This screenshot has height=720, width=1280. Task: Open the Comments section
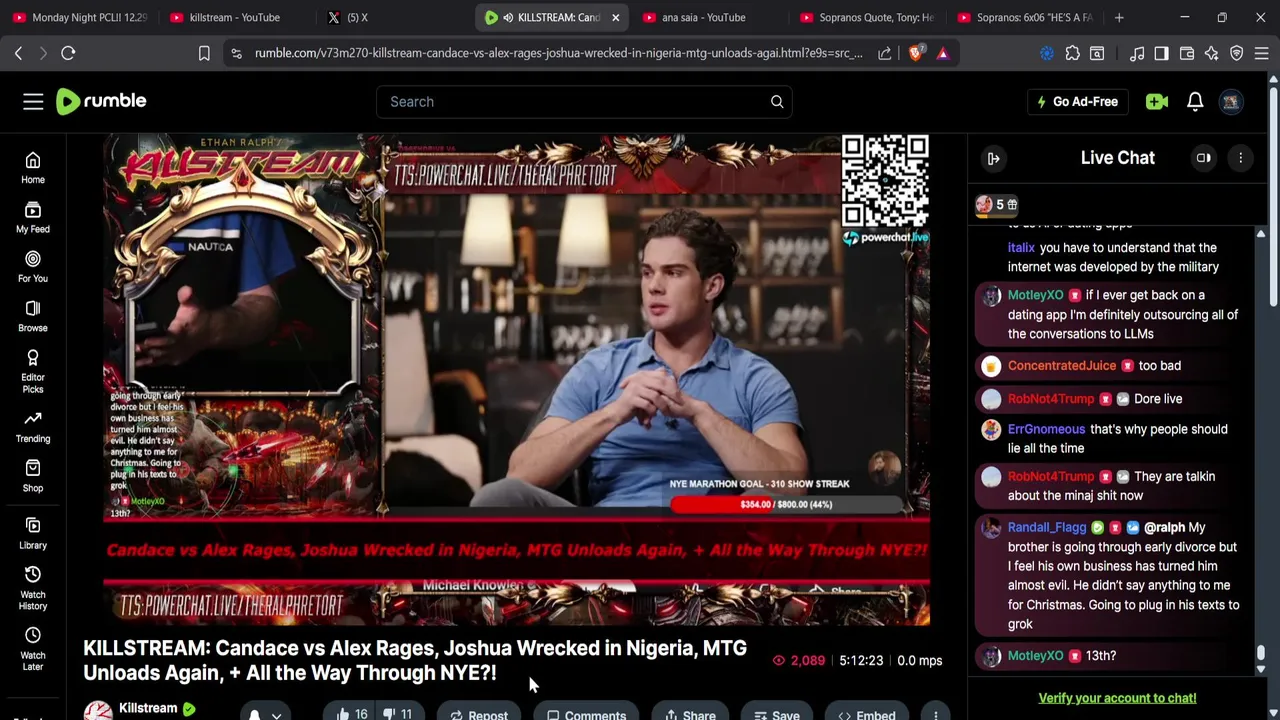click(x=586, y=714)
